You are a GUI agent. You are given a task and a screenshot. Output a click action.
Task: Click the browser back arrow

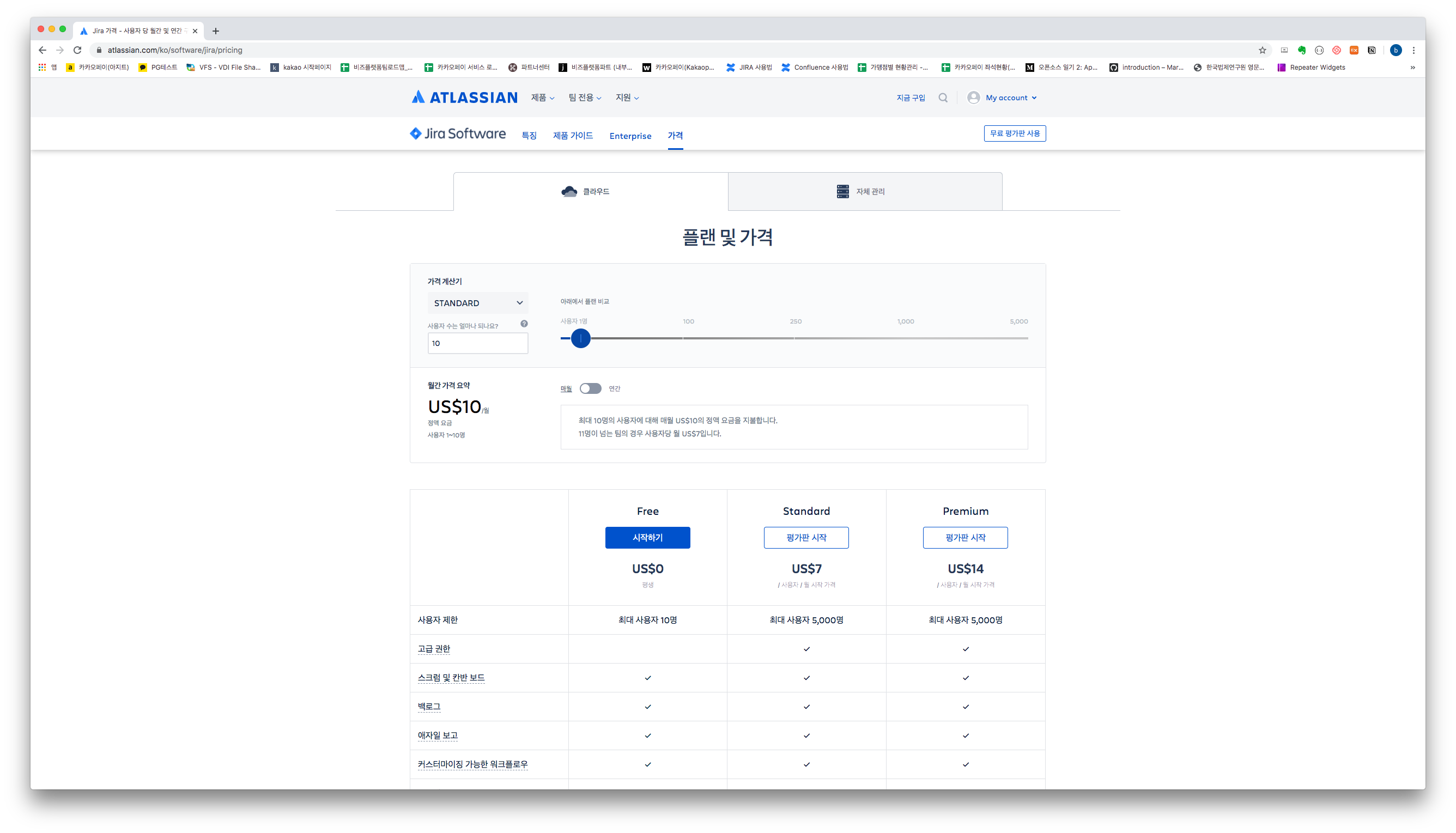click(43, 50)
